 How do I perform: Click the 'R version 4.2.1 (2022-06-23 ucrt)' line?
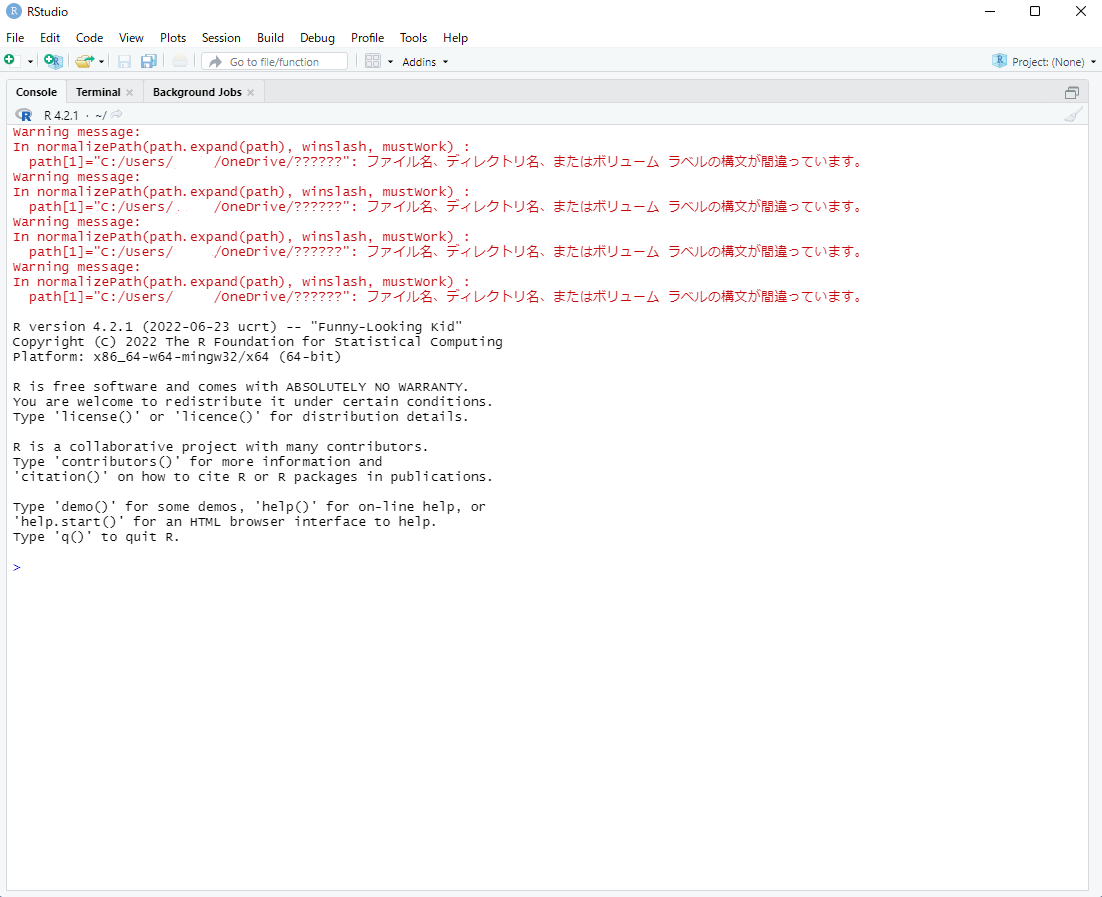coord(238,327)
